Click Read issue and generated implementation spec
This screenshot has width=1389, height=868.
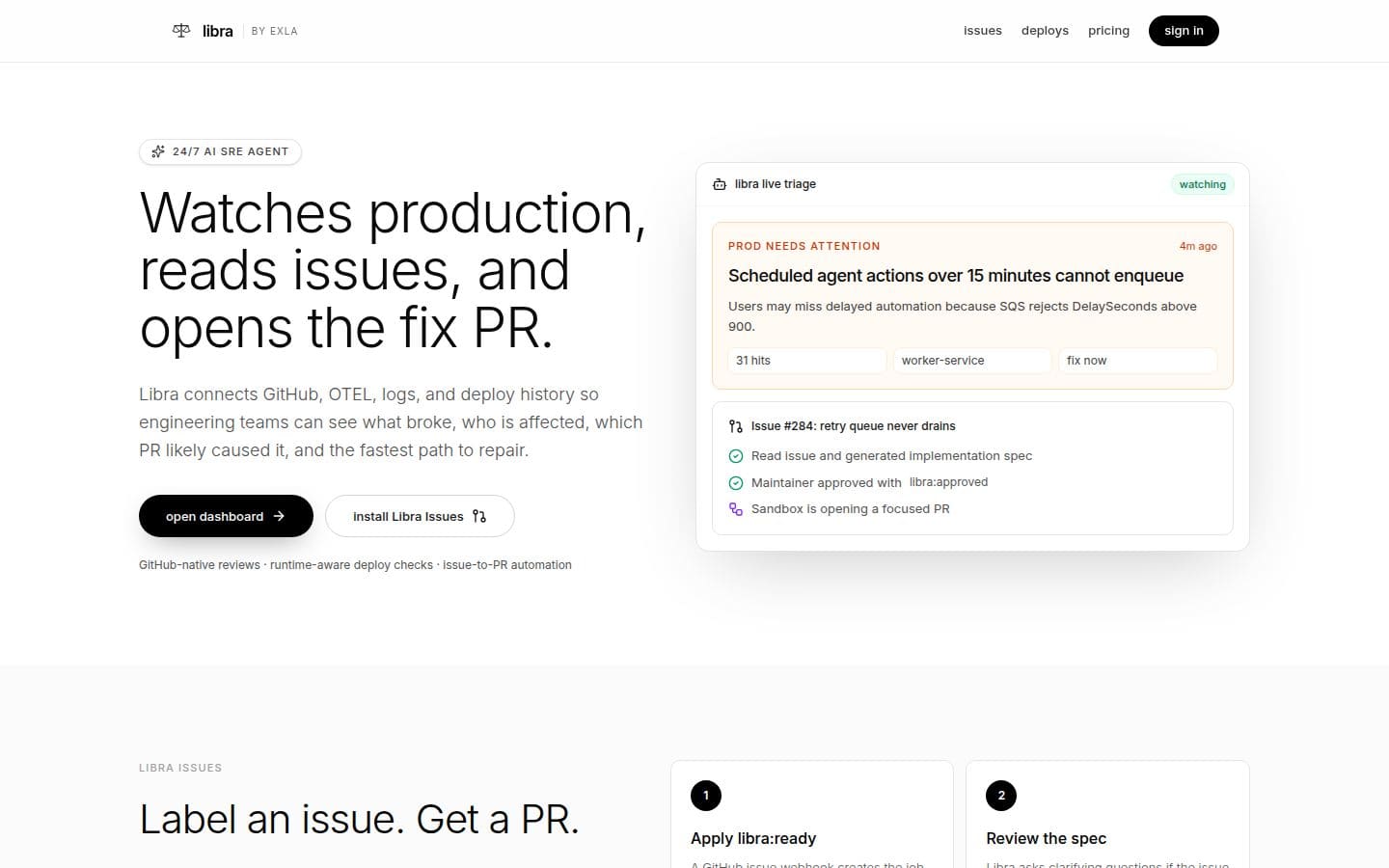[891, 456]
